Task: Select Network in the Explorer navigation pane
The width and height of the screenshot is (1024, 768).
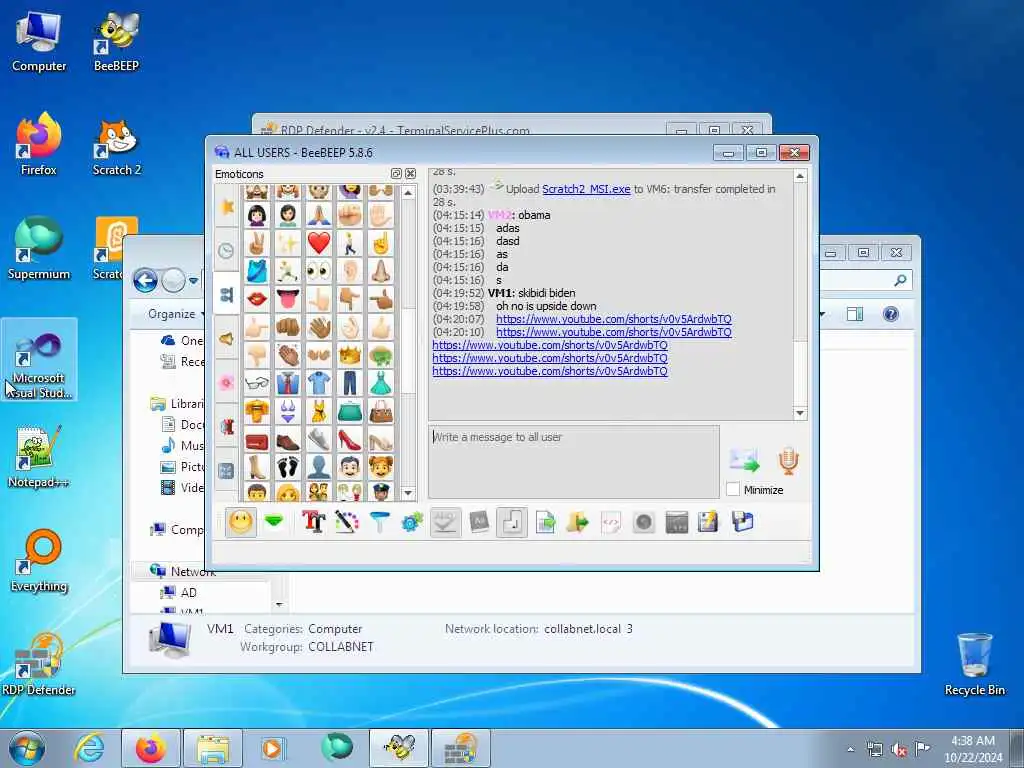Action: (193, 571)
